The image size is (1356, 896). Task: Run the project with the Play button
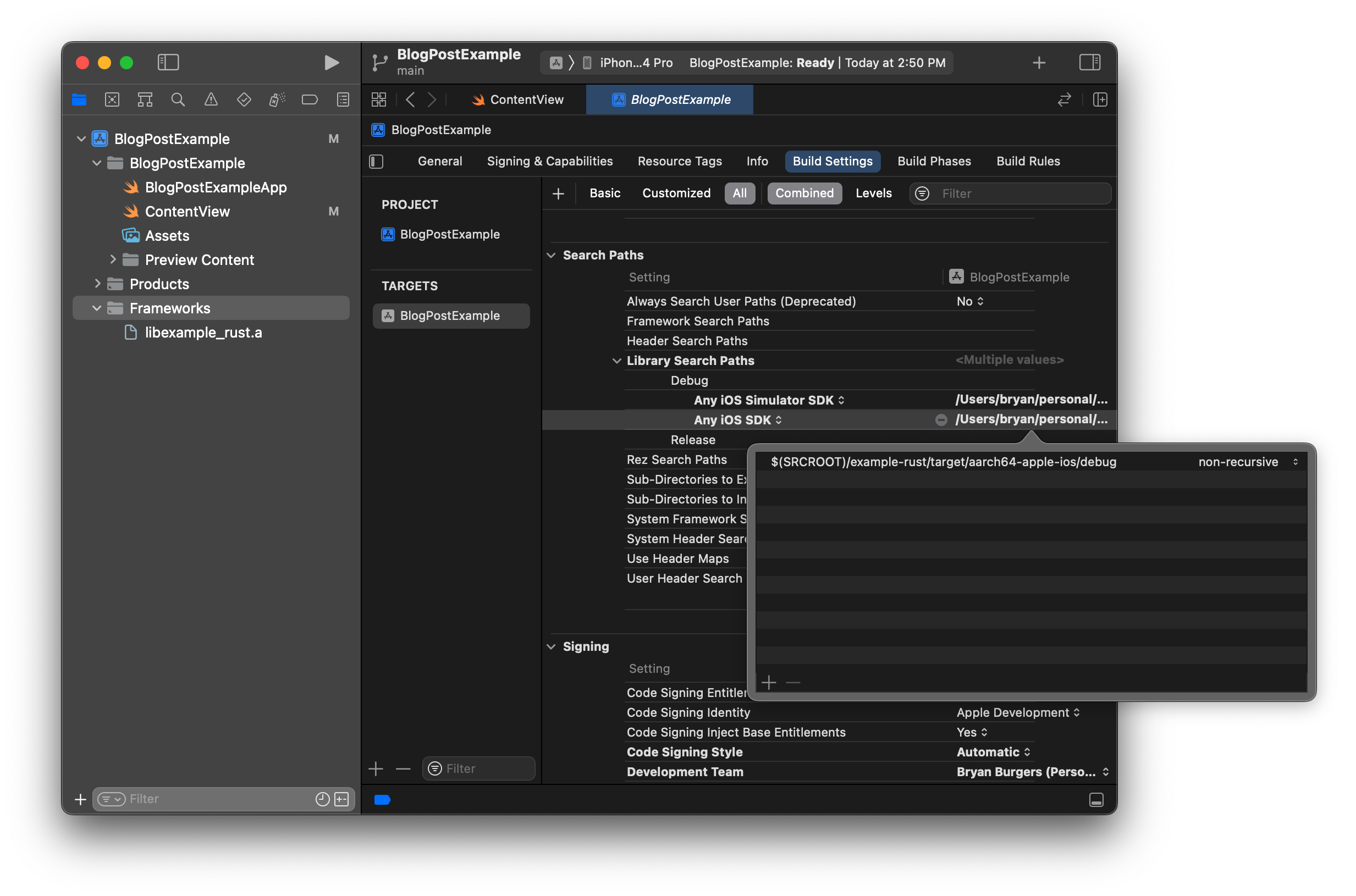pyautogui.click(x=331, y=62)
